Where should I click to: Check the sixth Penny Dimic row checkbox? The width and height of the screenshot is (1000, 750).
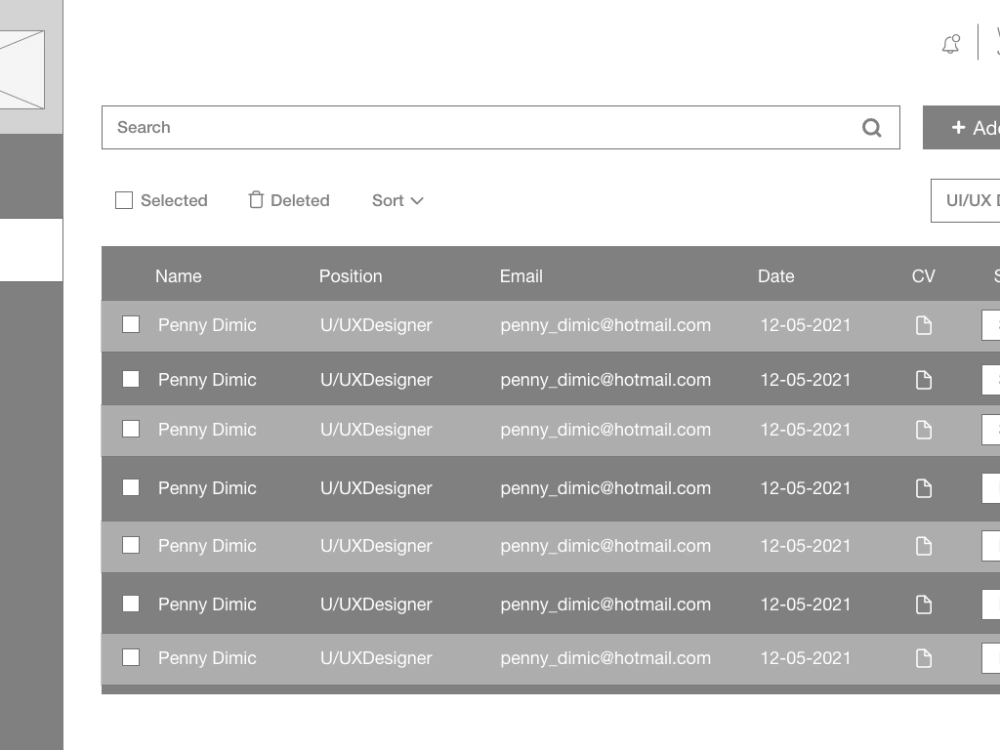(131, 603)
